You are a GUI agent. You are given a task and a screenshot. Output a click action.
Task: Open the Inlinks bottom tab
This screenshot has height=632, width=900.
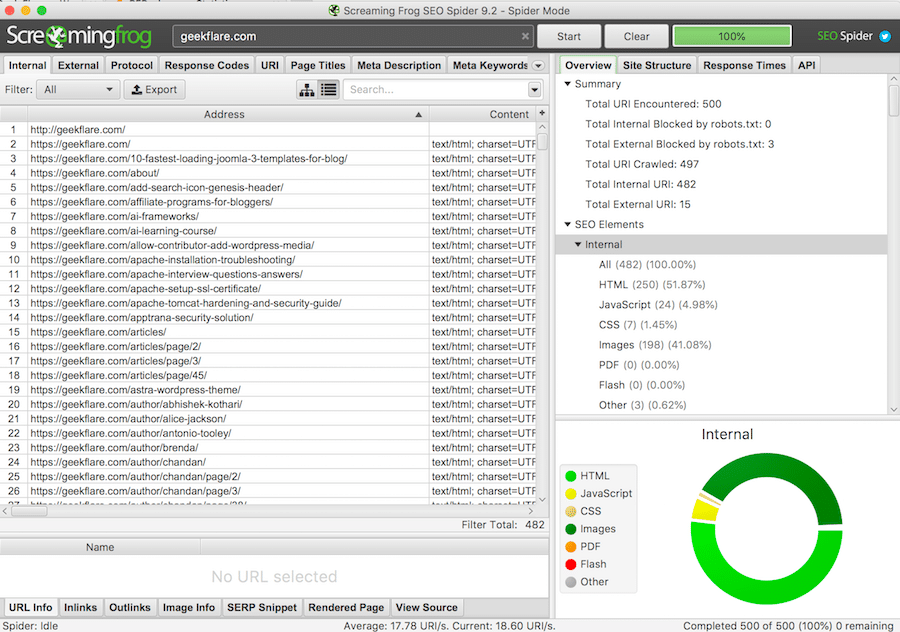click(80, 607)
